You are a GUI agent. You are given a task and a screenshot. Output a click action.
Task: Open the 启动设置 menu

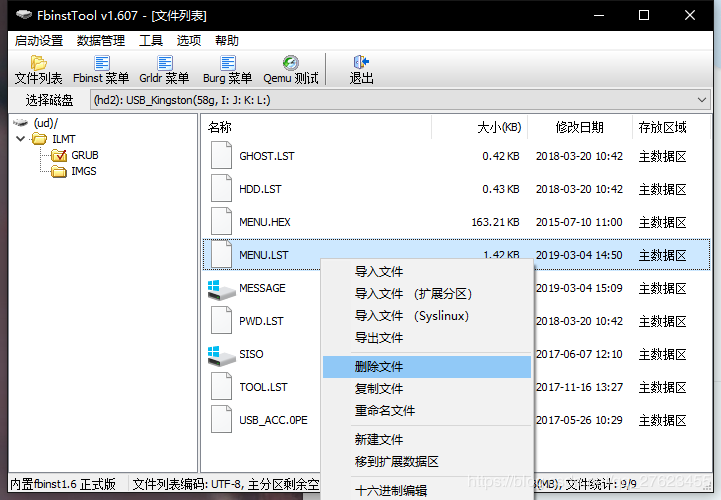click(x=39, y=41)
